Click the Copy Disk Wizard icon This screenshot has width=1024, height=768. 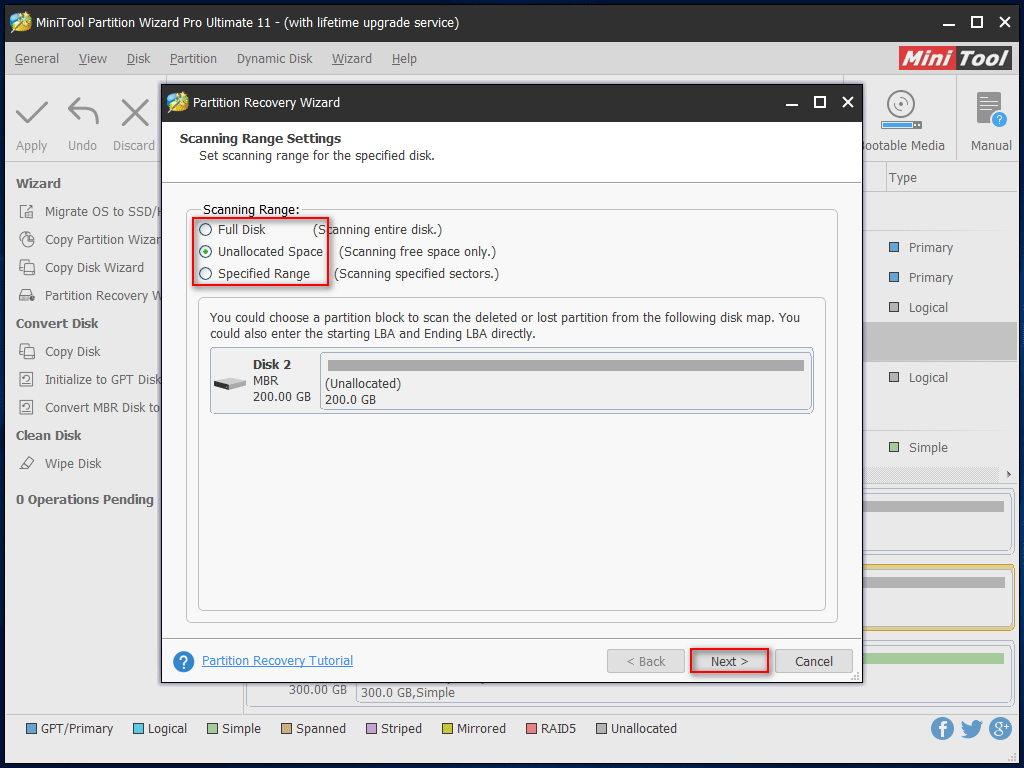click(27, 268)
